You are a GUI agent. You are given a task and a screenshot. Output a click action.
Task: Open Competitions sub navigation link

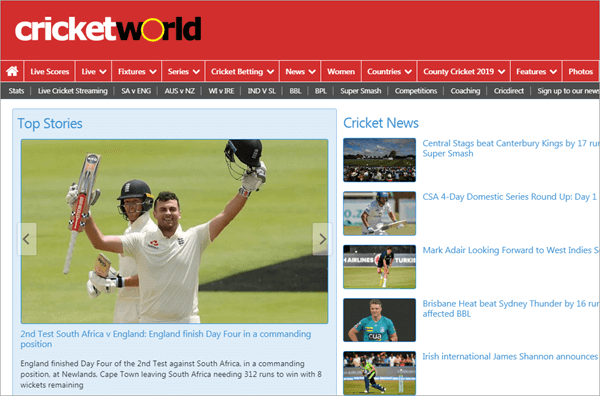416,91
